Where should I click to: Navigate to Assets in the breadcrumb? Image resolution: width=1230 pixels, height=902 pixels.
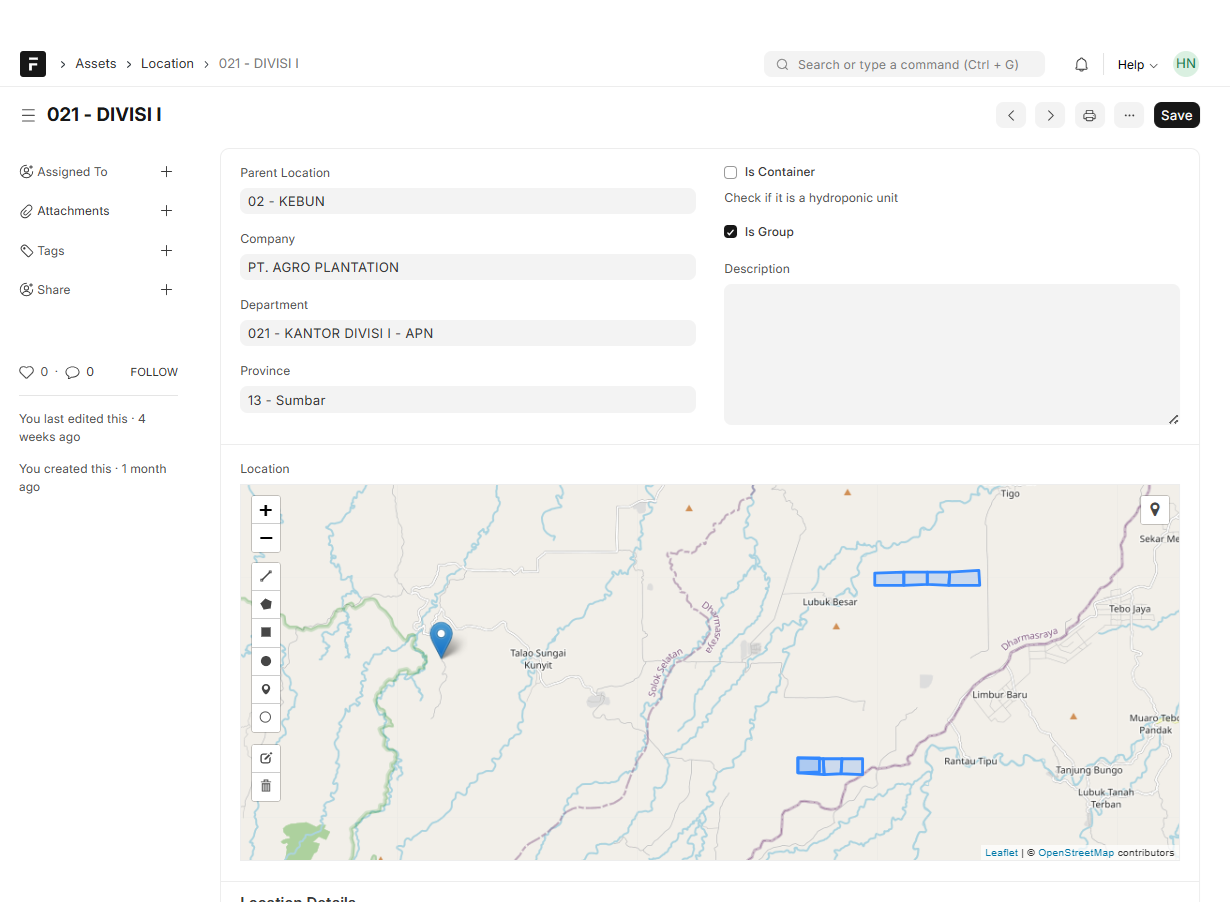(x=96, y=63)
